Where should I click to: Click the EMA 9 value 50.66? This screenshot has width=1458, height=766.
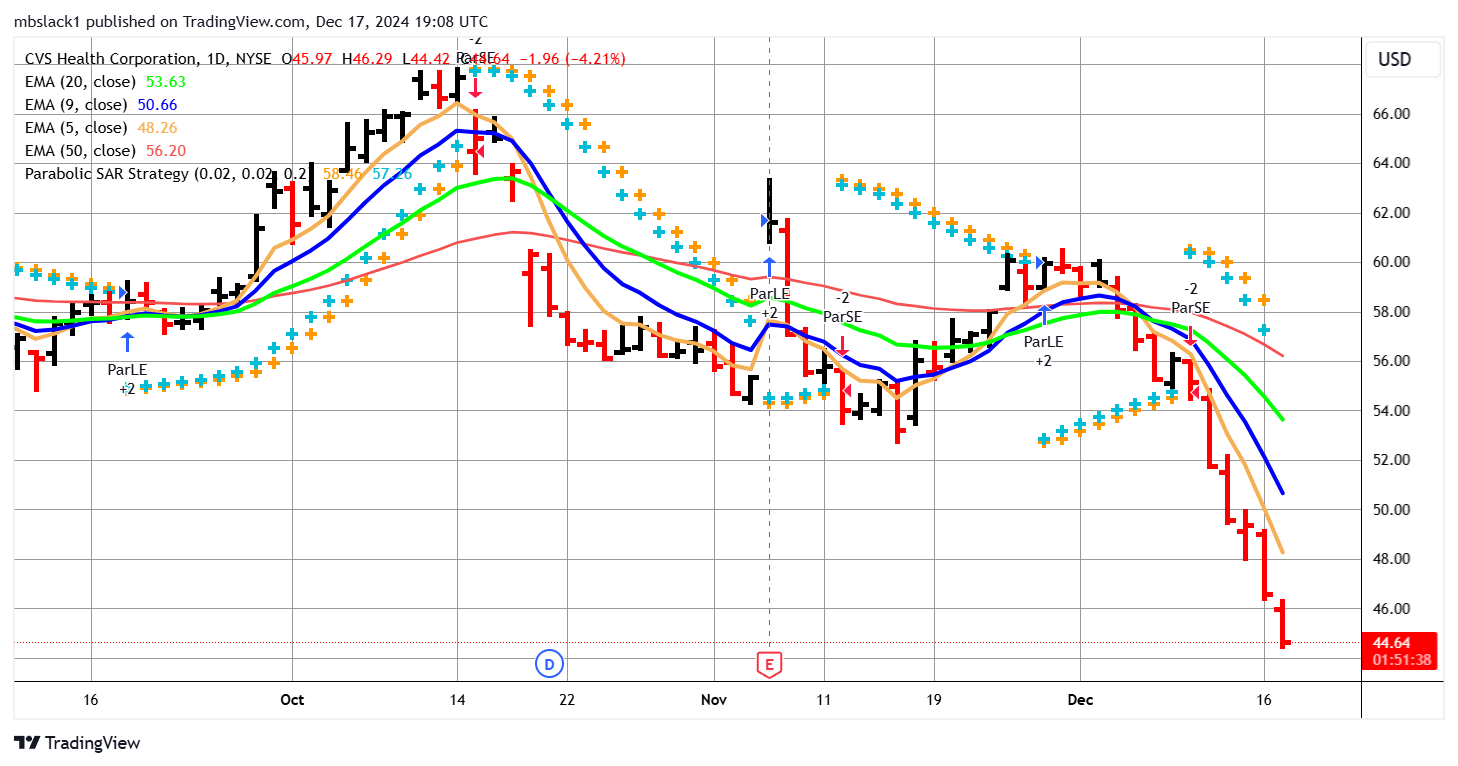[x=157, y=105]
